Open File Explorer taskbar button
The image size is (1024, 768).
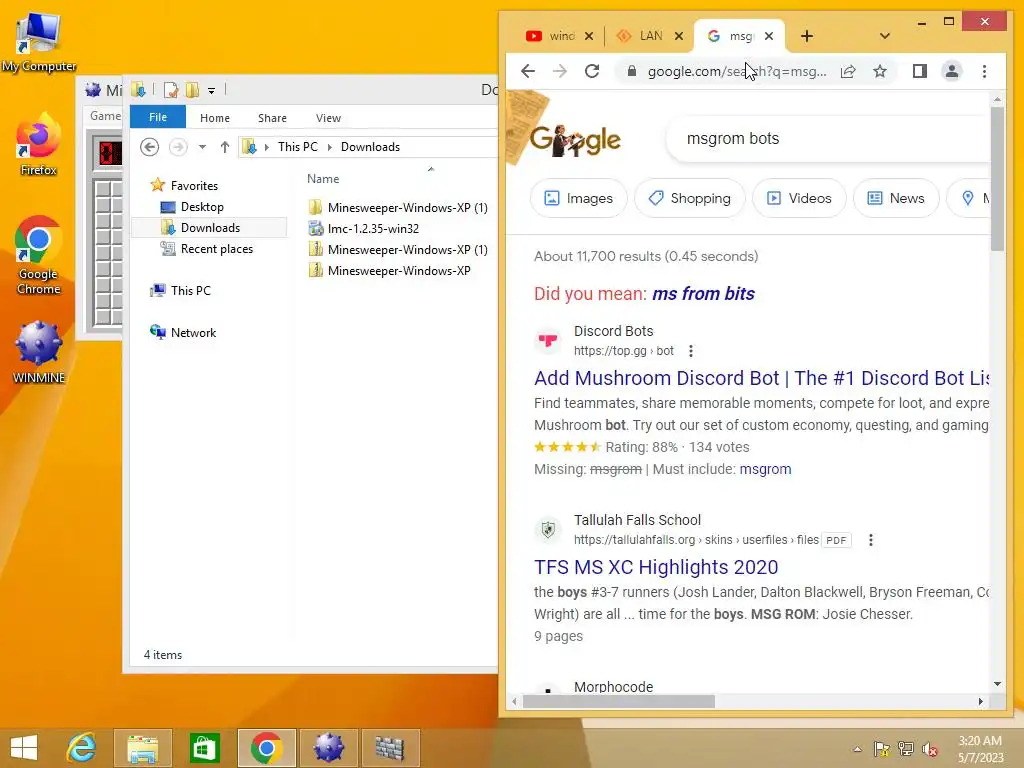click(x=142, y=748)
